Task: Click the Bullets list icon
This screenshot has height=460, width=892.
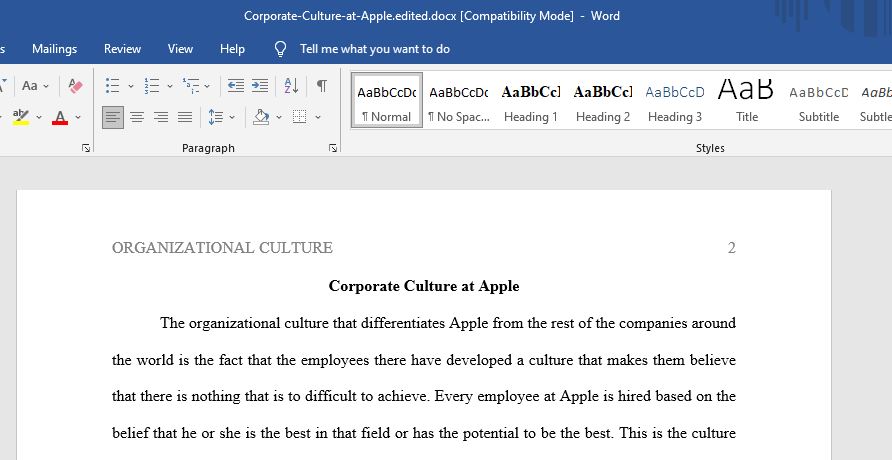Action: point(113,86)
